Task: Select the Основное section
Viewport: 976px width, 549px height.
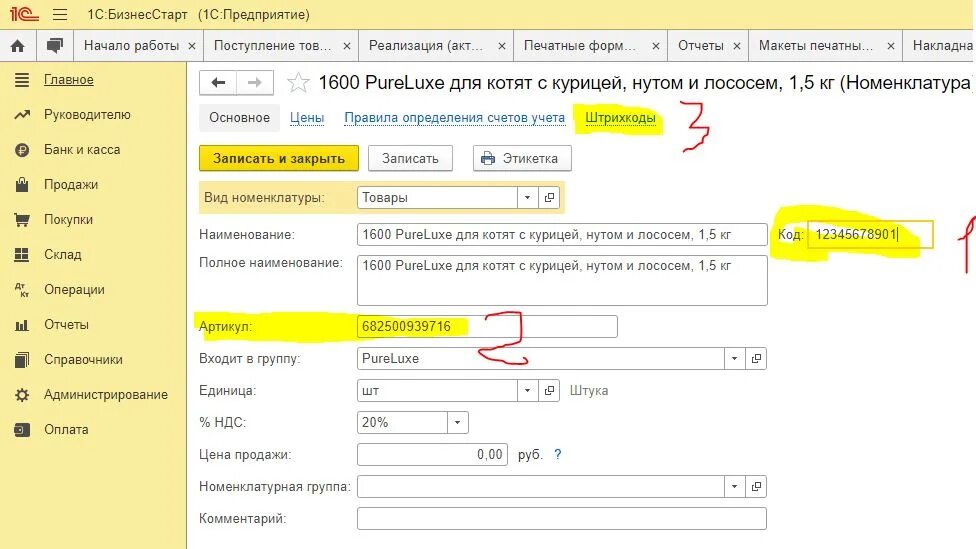Action: pos(239,118)
